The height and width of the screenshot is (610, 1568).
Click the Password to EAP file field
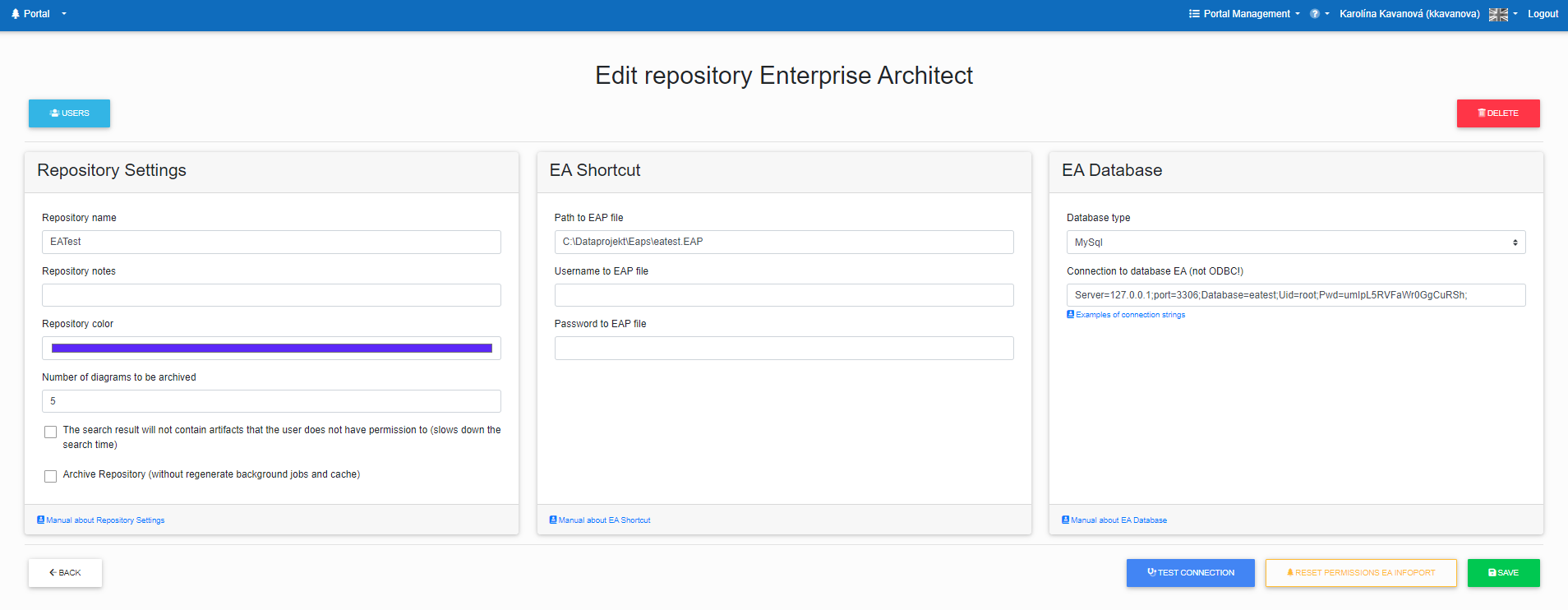click(784, 348)
